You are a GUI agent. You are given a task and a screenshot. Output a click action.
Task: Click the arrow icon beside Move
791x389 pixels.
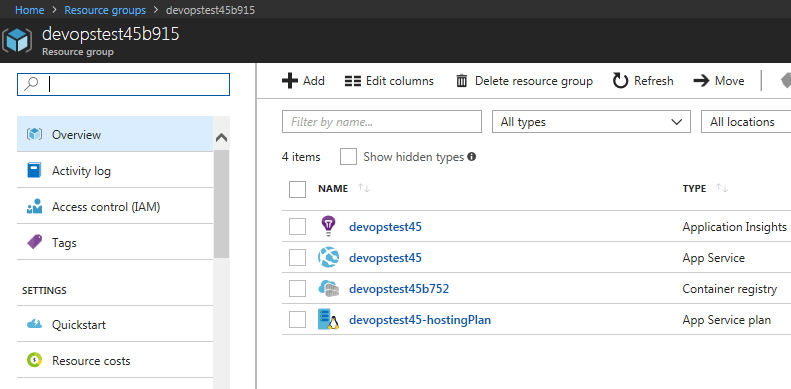coord(701,81)
